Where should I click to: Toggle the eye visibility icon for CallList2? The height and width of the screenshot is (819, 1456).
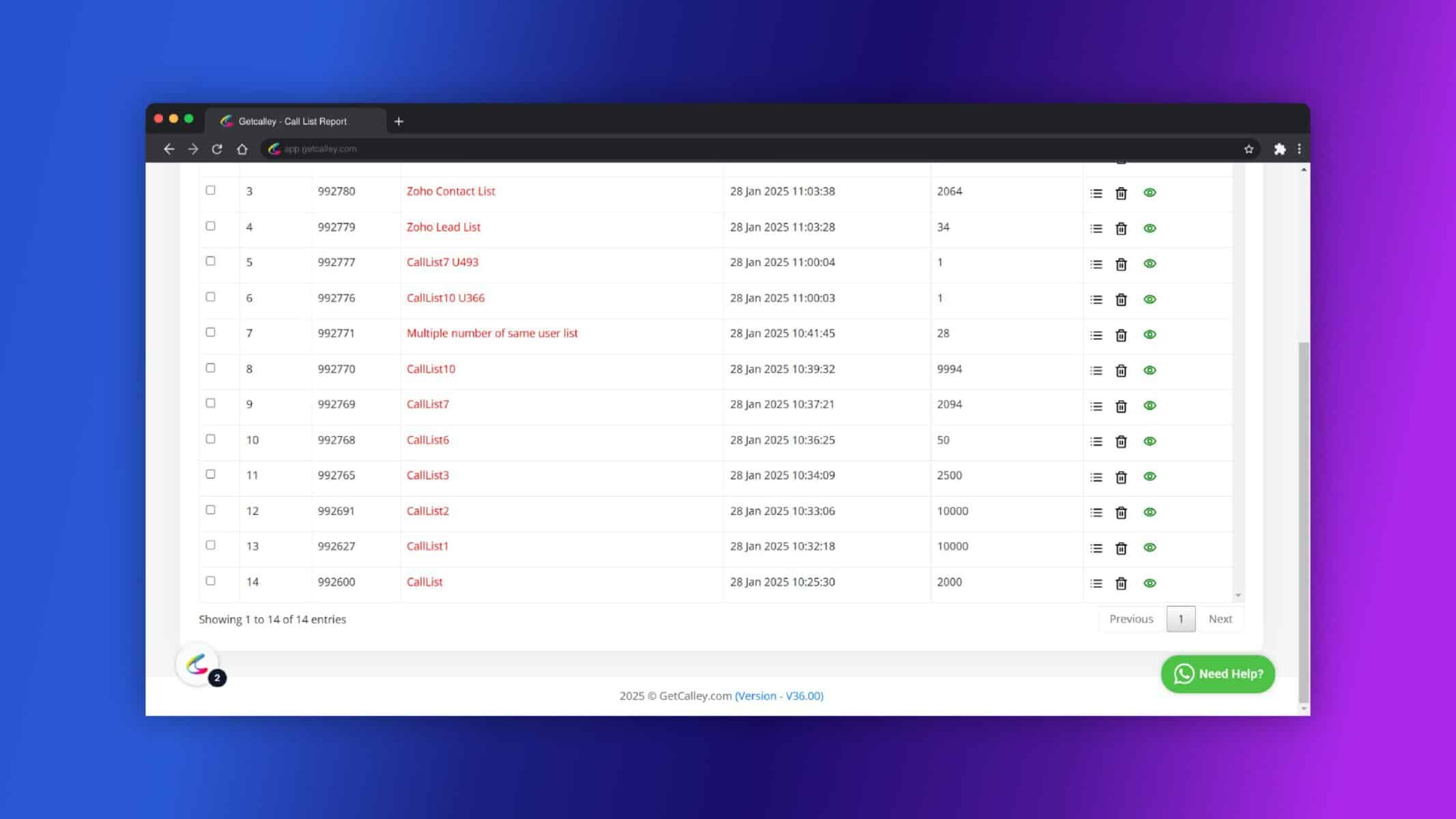click(1149, 511)
